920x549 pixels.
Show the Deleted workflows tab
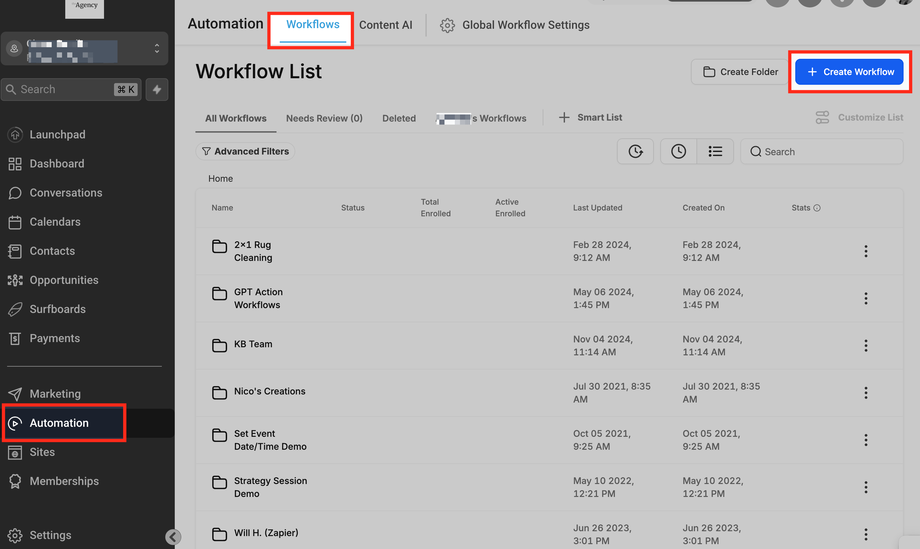click(399, 118)
